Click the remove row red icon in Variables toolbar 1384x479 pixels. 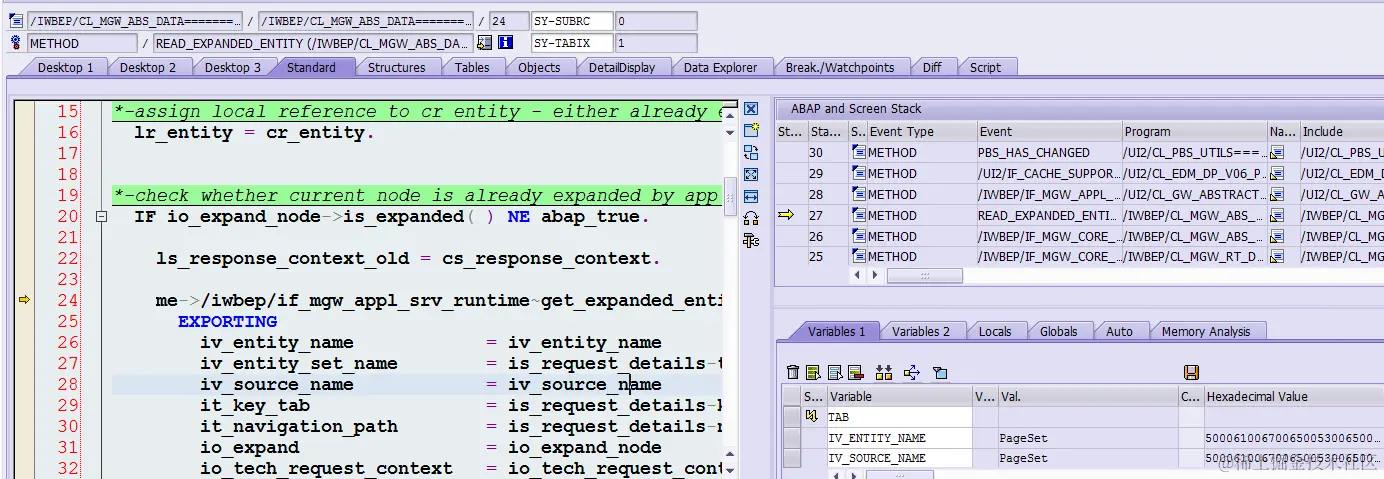855,372
